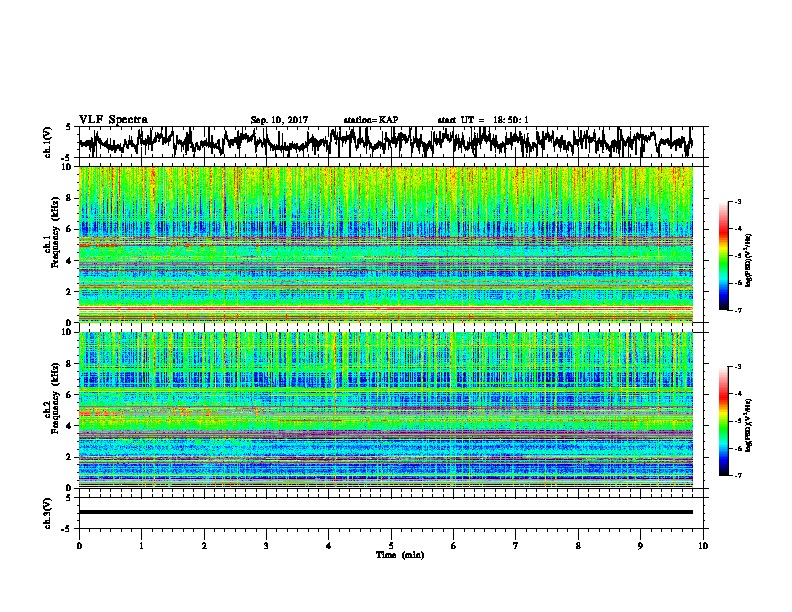The height and width of the screenshot is (612, 792).
Task: Click tick label 3 on the Time axis
Action: (266, 546)
